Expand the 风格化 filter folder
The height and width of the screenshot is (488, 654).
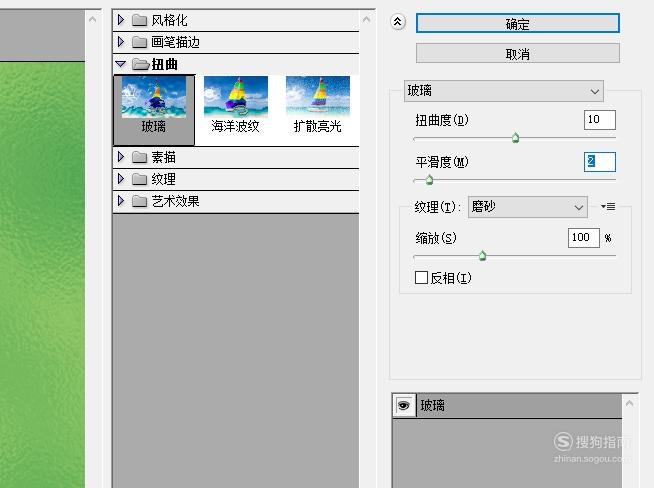[121, 20]
